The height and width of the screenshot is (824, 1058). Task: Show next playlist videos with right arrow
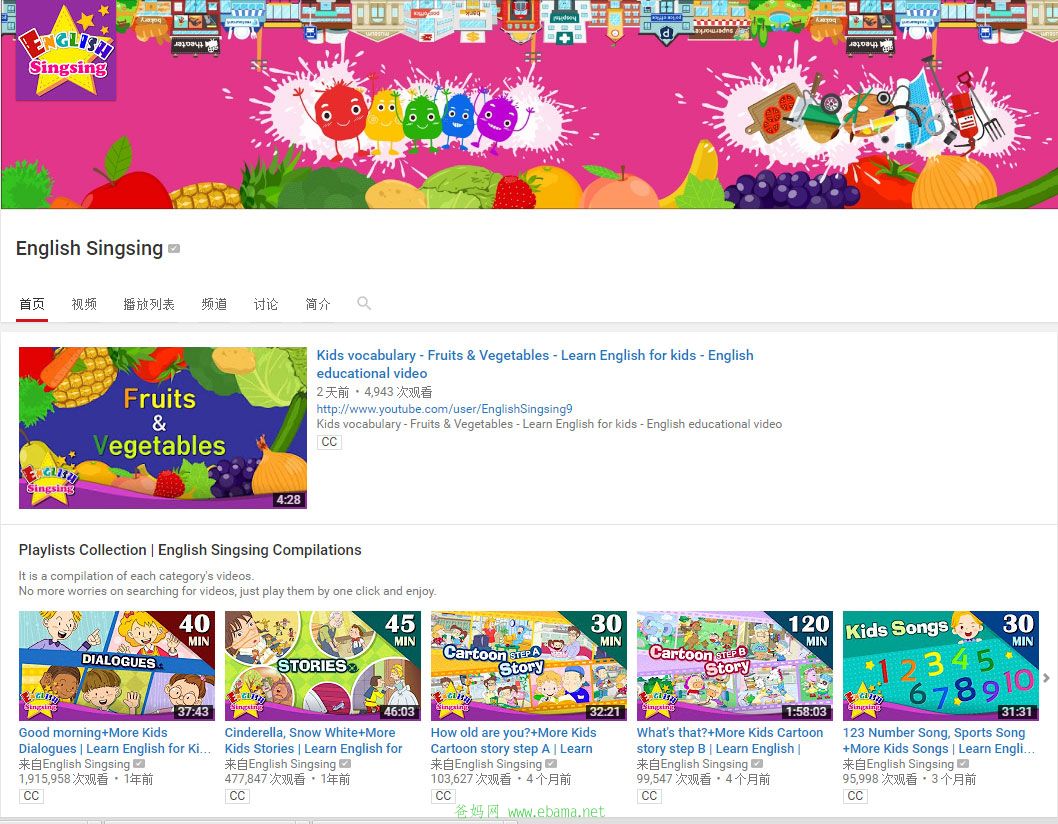tap(1046, 678)
